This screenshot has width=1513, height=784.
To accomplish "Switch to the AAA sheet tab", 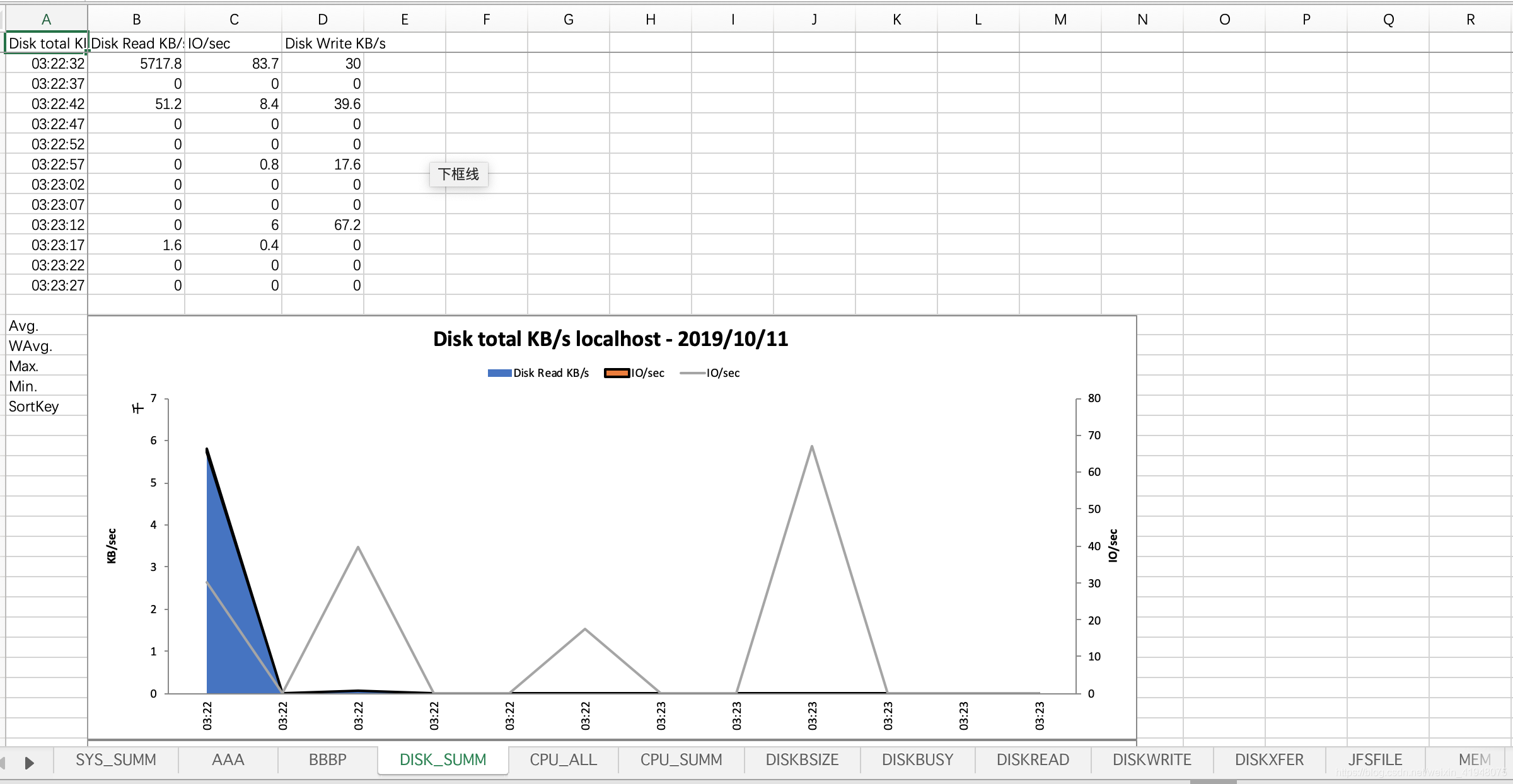I will (228, 759).
